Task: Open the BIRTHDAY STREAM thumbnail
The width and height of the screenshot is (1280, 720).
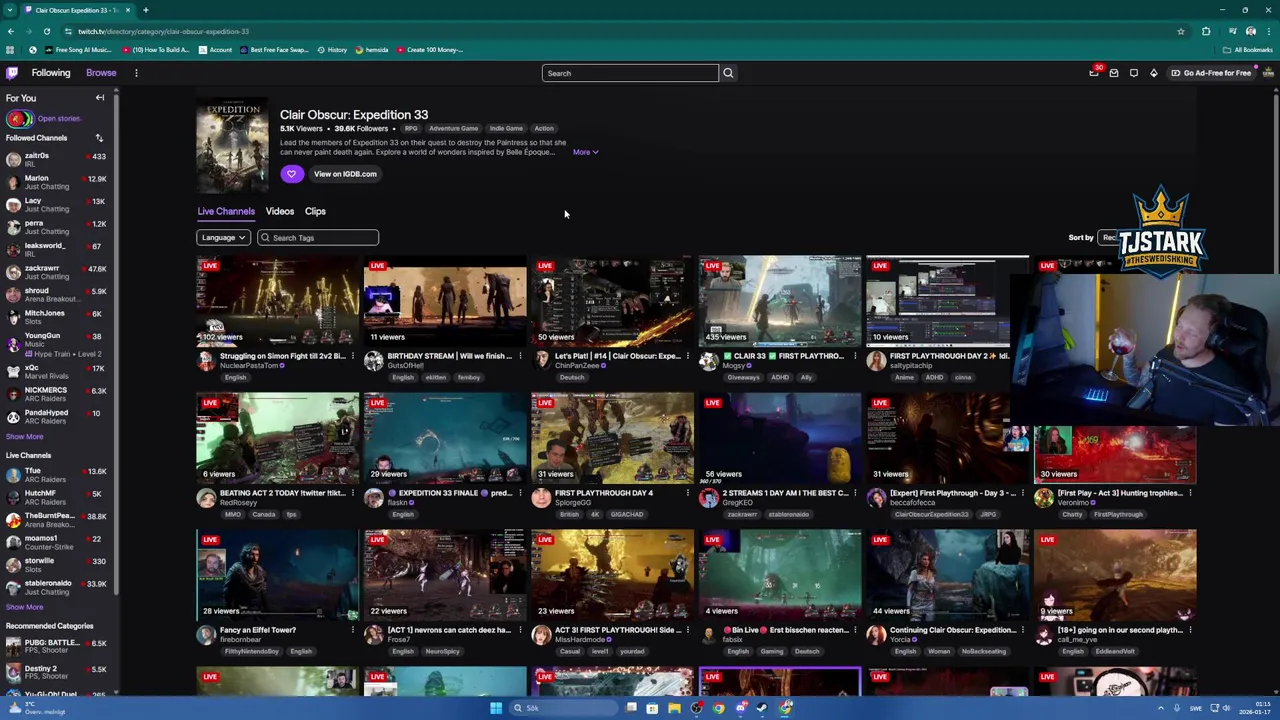Action: click(445, 301)
